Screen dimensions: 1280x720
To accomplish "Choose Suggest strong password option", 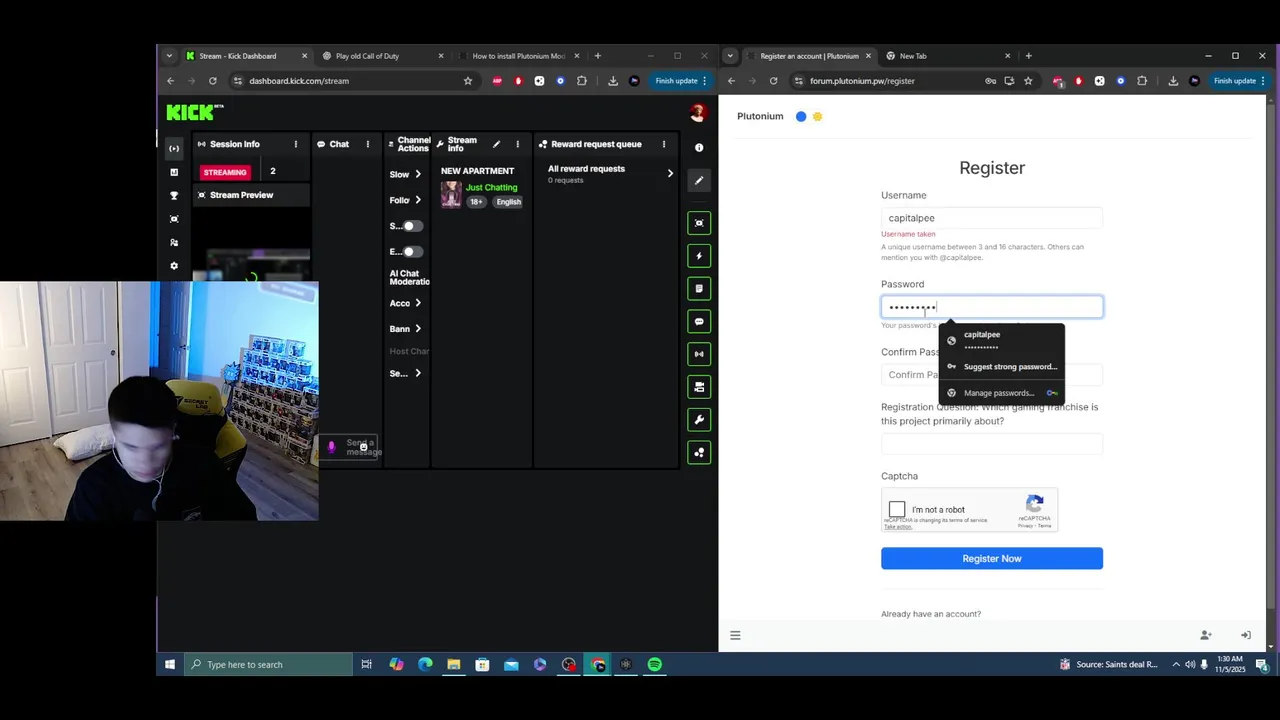I will coord(1002,367).
